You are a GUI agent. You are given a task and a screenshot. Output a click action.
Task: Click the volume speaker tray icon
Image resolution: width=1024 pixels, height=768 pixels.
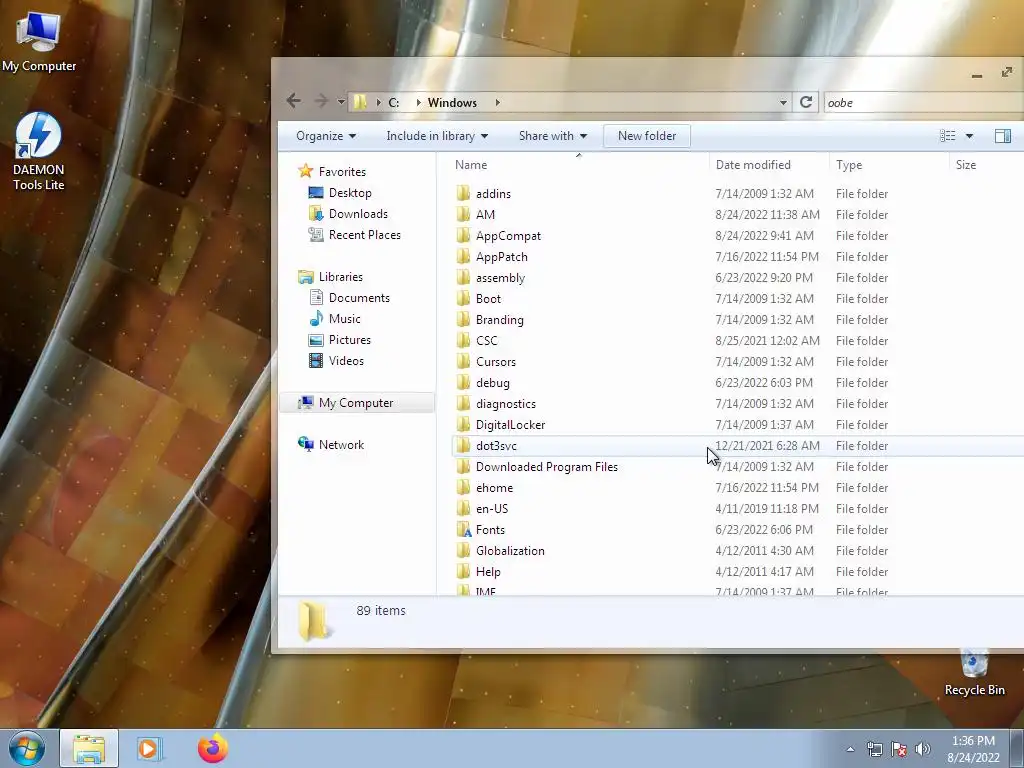click(x=923, y=749)
